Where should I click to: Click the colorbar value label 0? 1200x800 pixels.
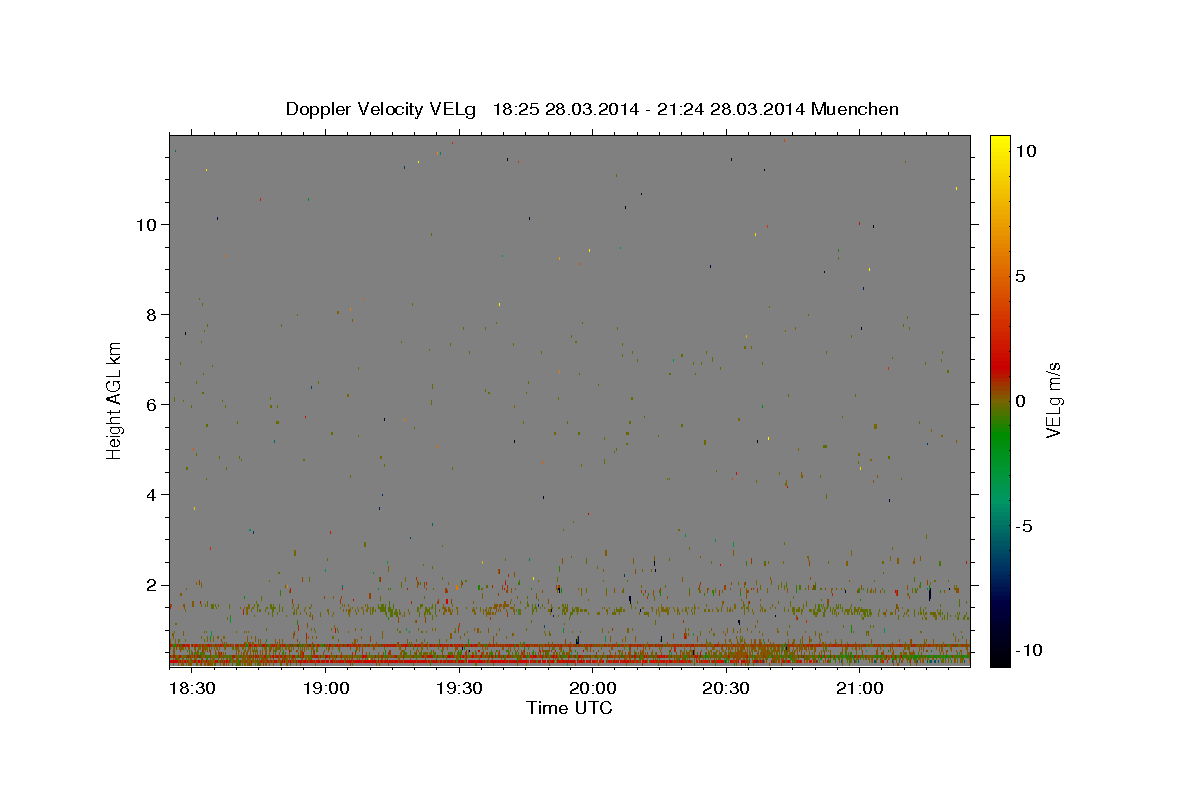click(x=1020, y=401)
